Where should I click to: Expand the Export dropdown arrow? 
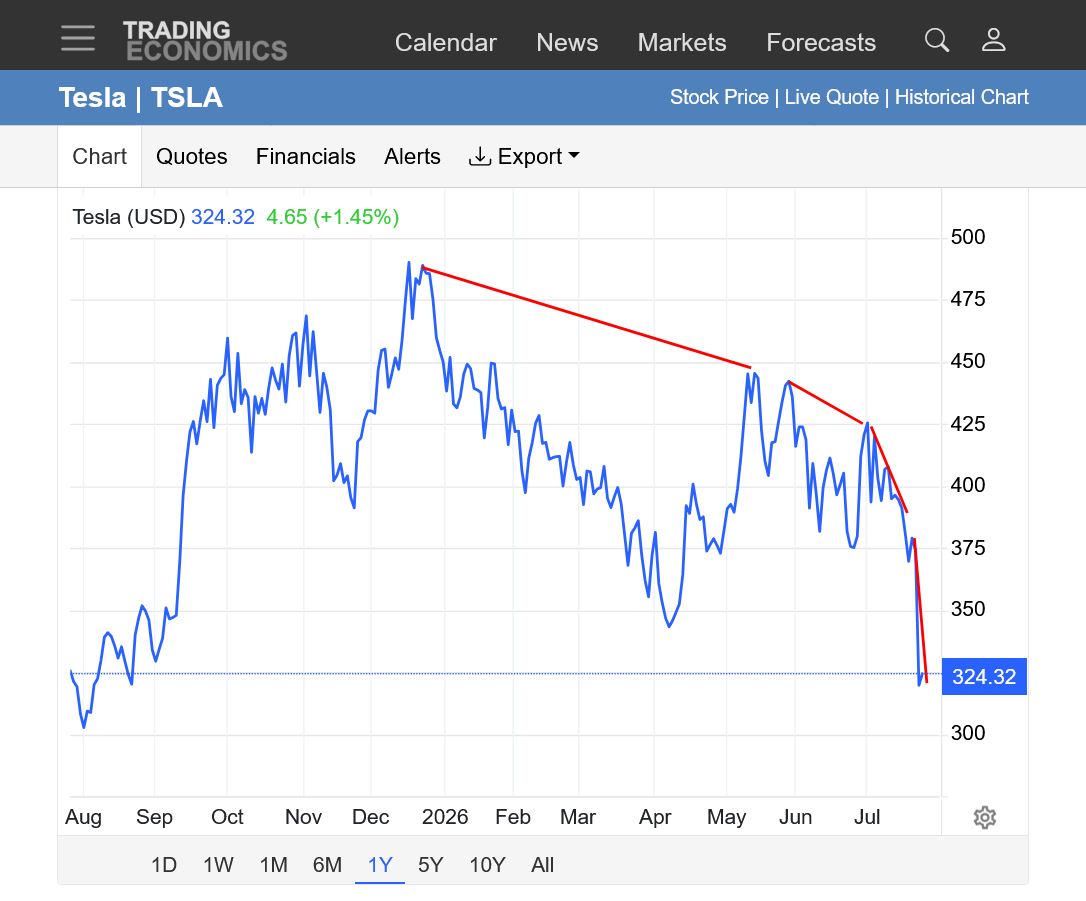[573, 156]
